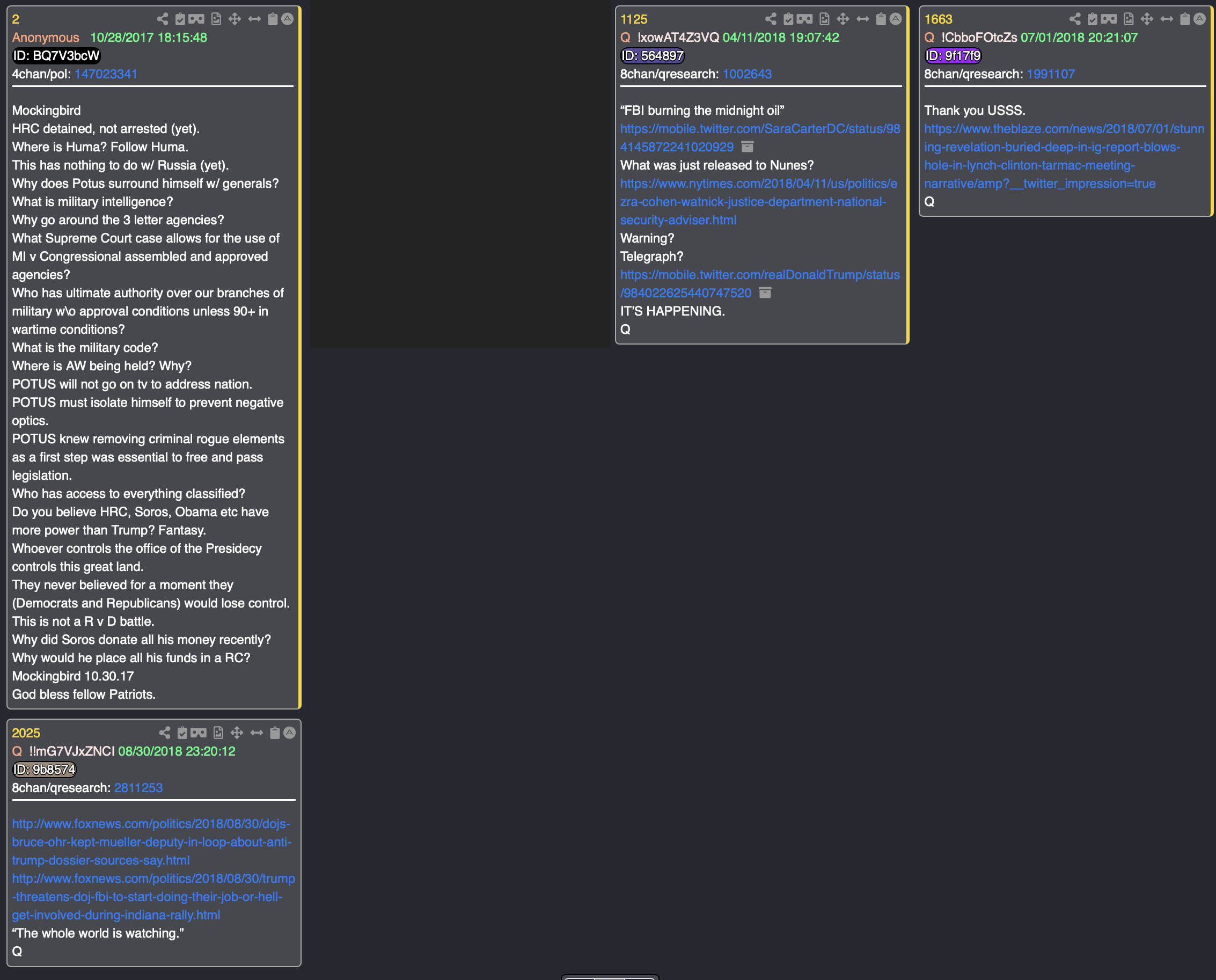1216x980 pixels.
Task: Click the VR goggles icon on post 2
Action: coord(196,19)
